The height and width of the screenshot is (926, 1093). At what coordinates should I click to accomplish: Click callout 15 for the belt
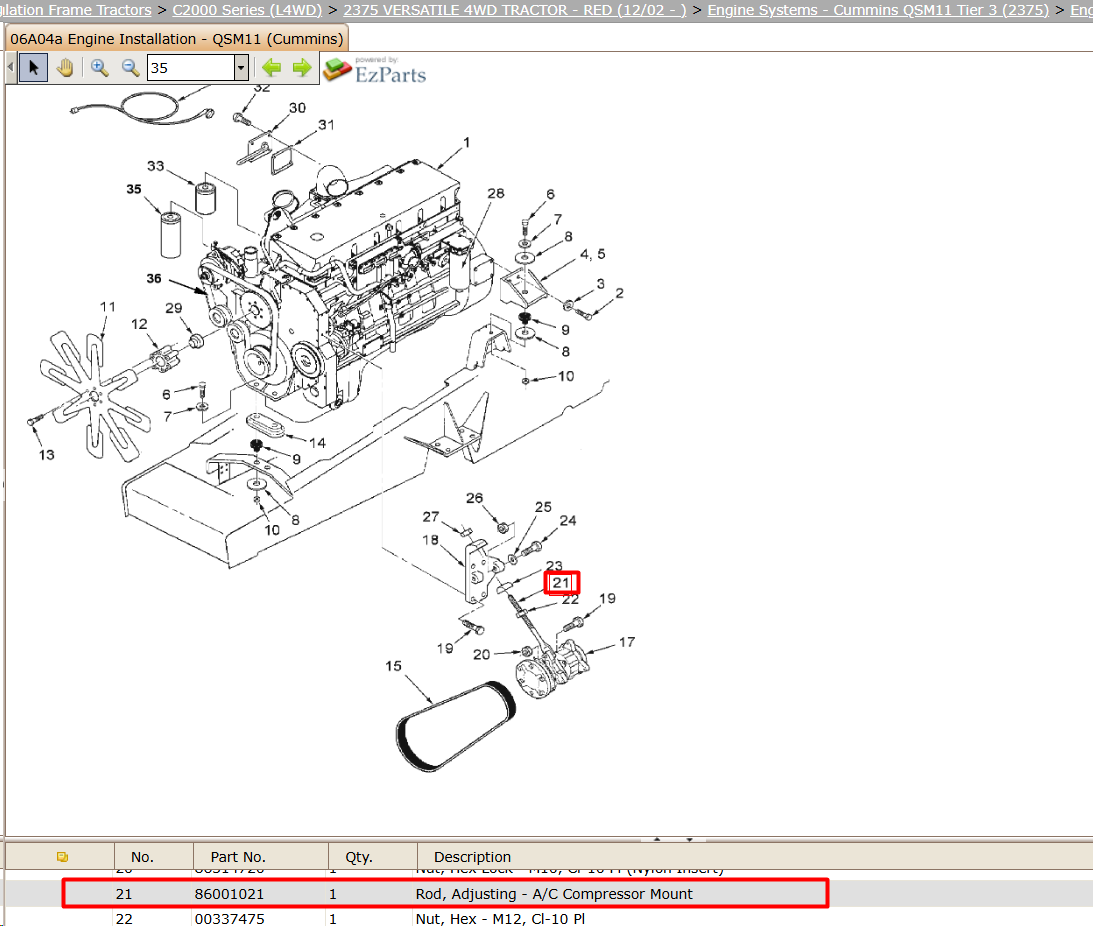(393, 666)
